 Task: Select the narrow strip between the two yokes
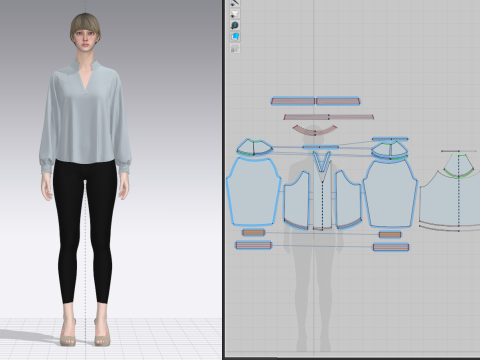321,147
